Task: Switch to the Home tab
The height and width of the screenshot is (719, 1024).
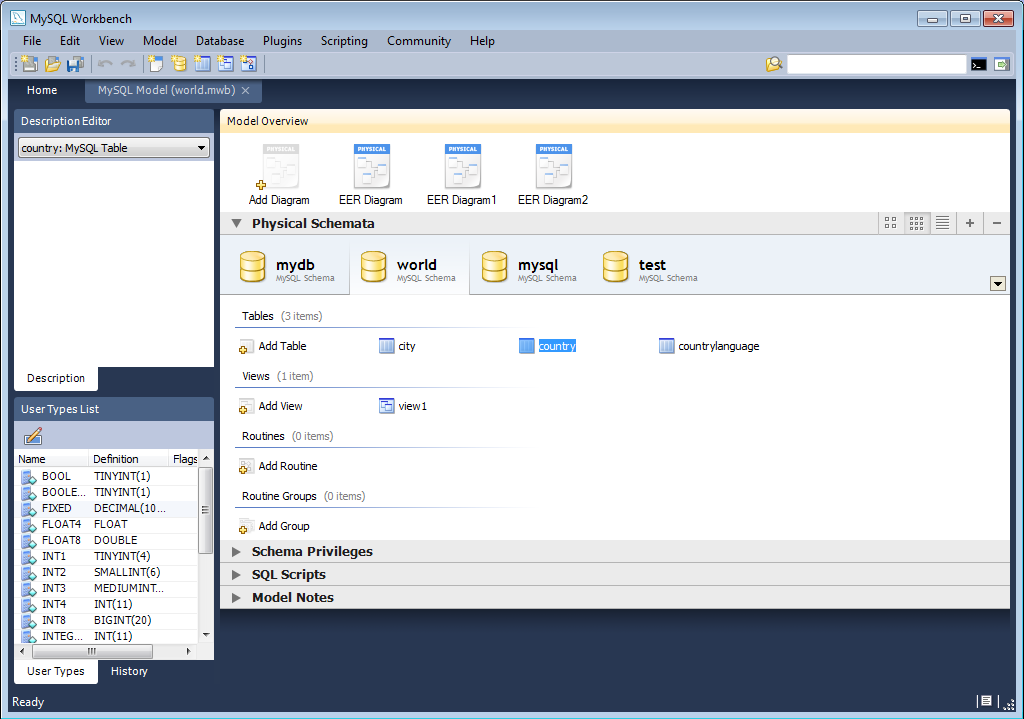Action: click(42, 90)
